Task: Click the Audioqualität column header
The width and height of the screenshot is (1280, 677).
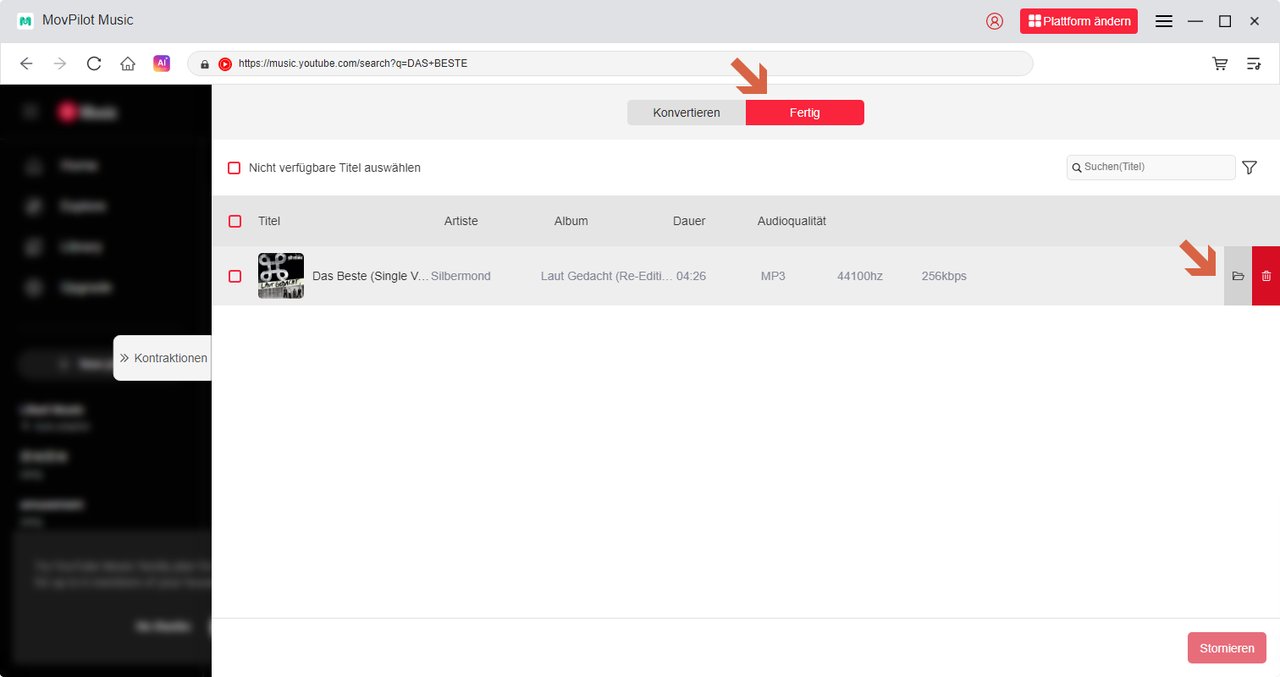Action: tap(792, 221)
